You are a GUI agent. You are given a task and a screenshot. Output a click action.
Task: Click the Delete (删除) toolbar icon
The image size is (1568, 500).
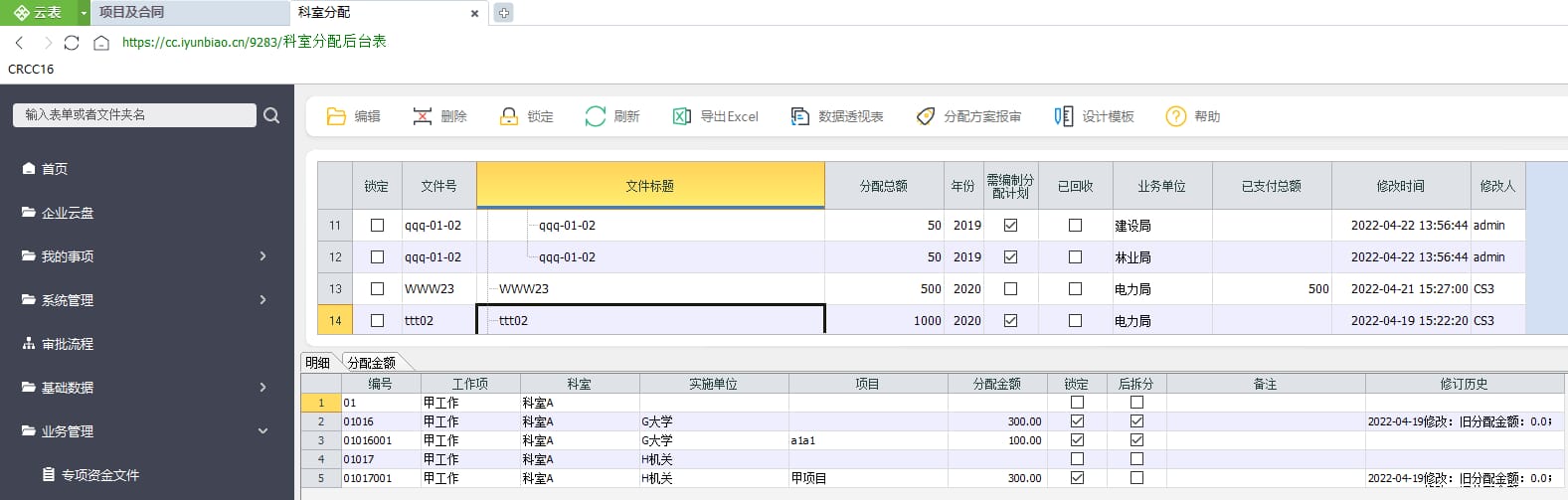pyautogui.click(x=423, y=116)
